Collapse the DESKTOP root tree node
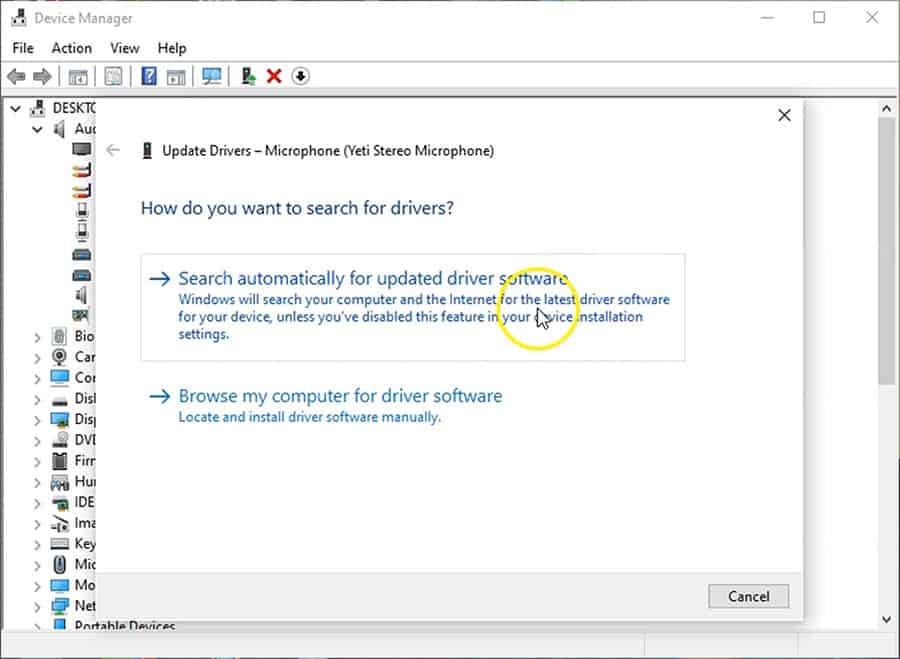The width and height of the screenshot is (900, 659). click(16, 108)
